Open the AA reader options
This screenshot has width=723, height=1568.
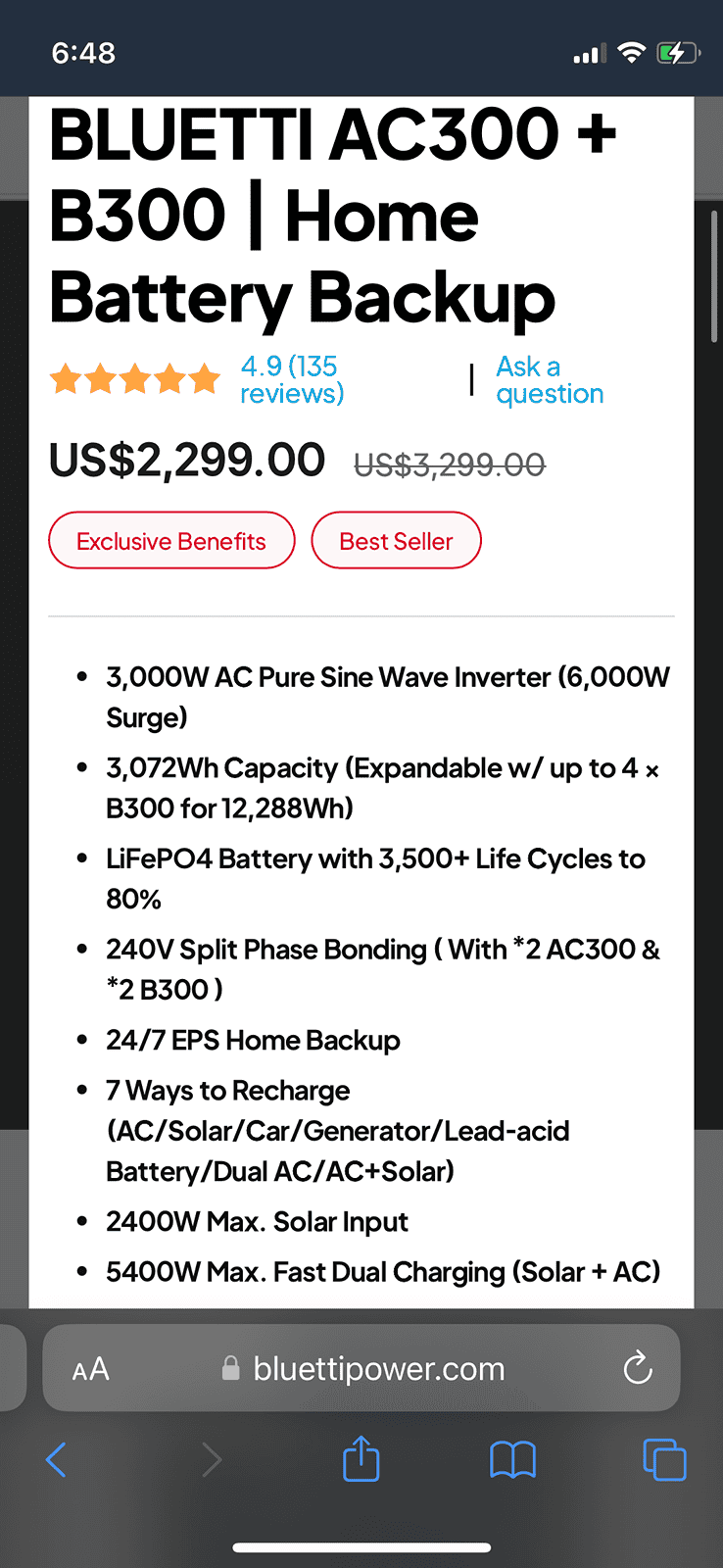(90, 1369)
